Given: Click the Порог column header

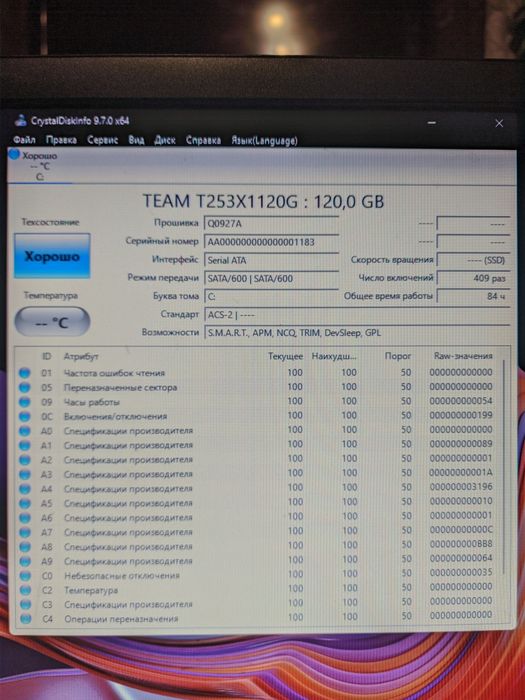Looking at the screenshot, I should (398, 356).
